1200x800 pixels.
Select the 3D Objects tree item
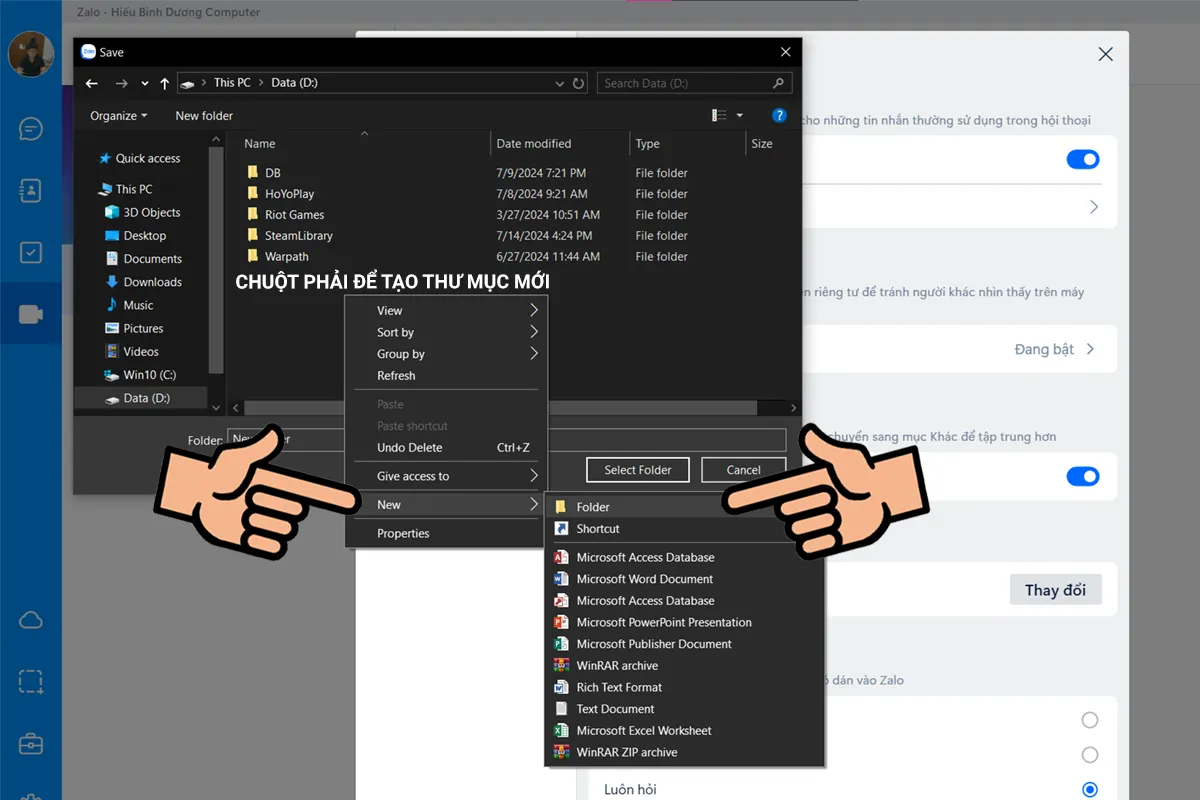pos(143,212)
